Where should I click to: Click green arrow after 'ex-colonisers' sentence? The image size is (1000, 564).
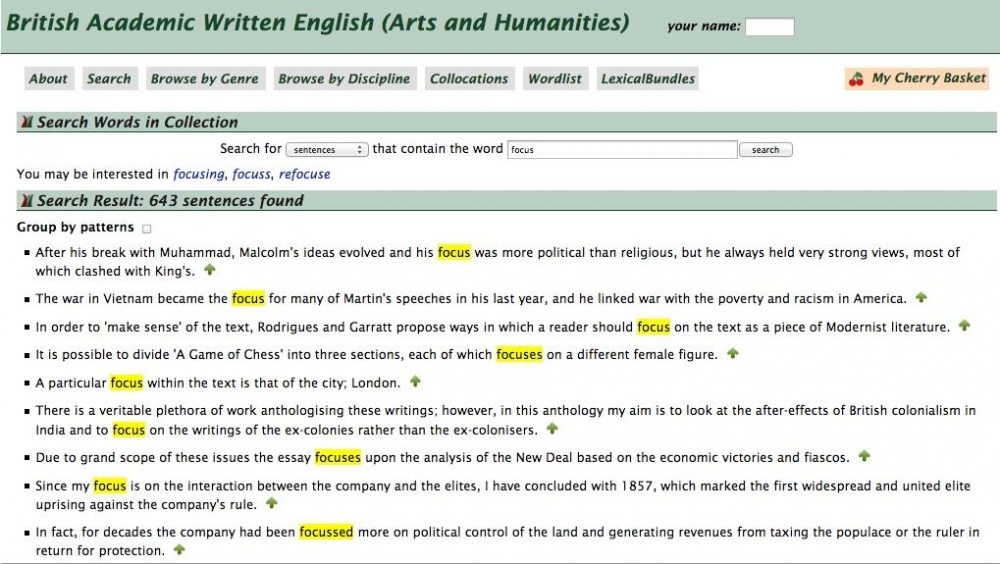pos(552,429)
